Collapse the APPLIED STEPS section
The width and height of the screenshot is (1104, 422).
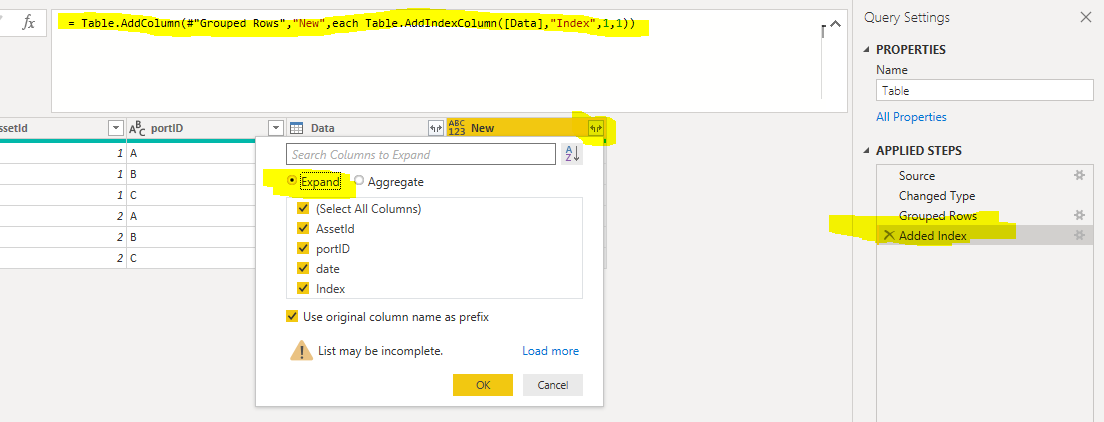[x=866, y=151]
